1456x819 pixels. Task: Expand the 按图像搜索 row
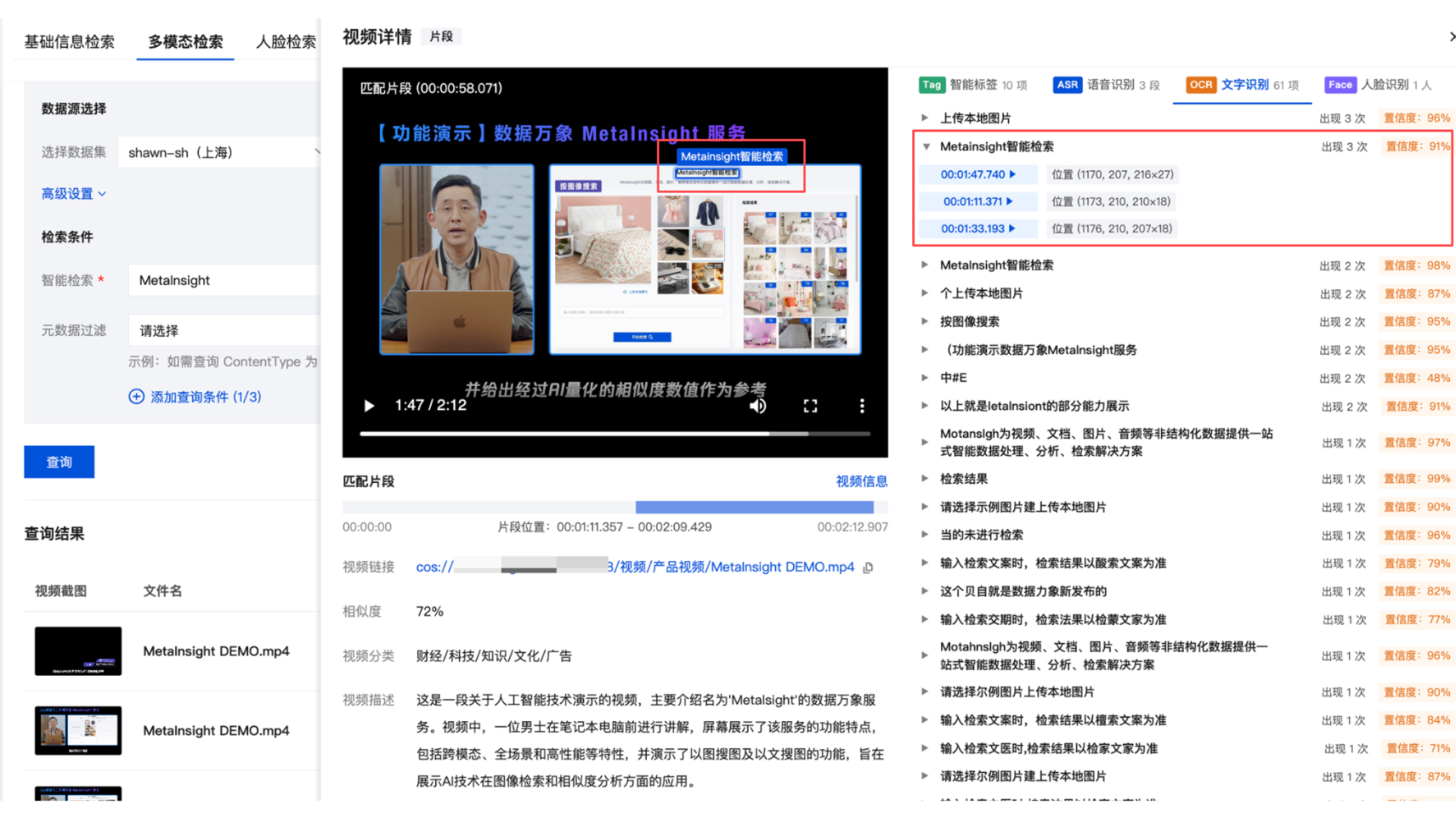click(924, 322)
